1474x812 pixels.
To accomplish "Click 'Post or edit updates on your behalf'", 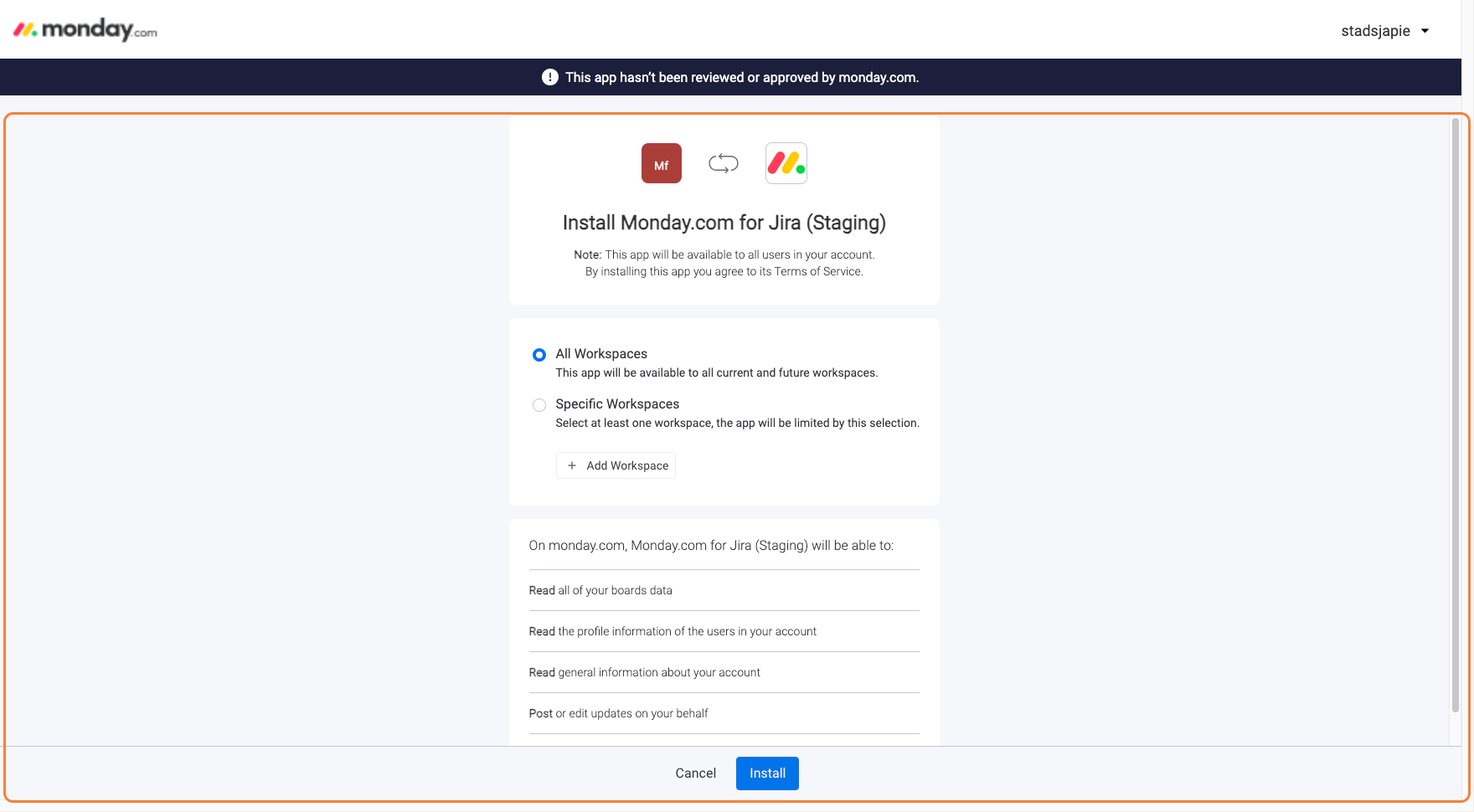I will (x=724, y=713).
